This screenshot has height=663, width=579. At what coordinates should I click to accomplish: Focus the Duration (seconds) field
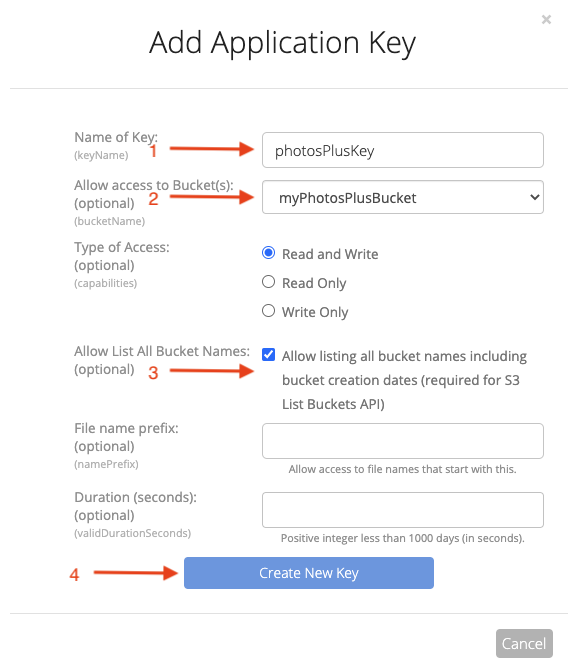(403, 510)
